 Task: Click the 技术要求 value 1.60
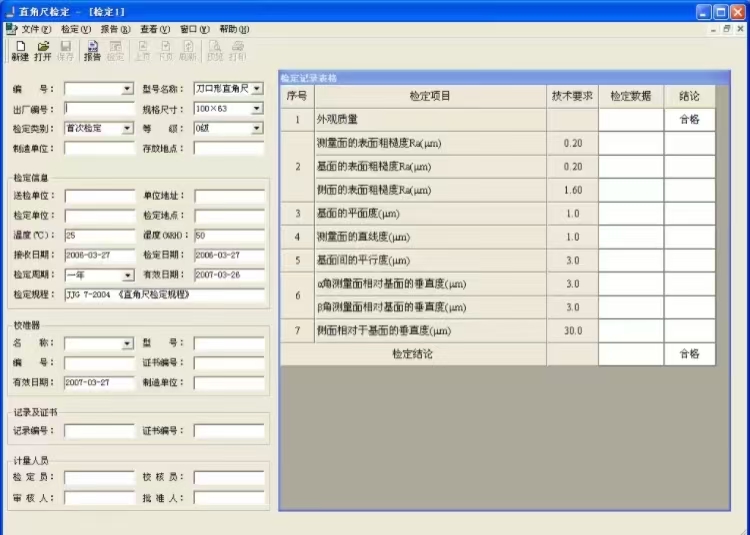(x=573, y=190)
